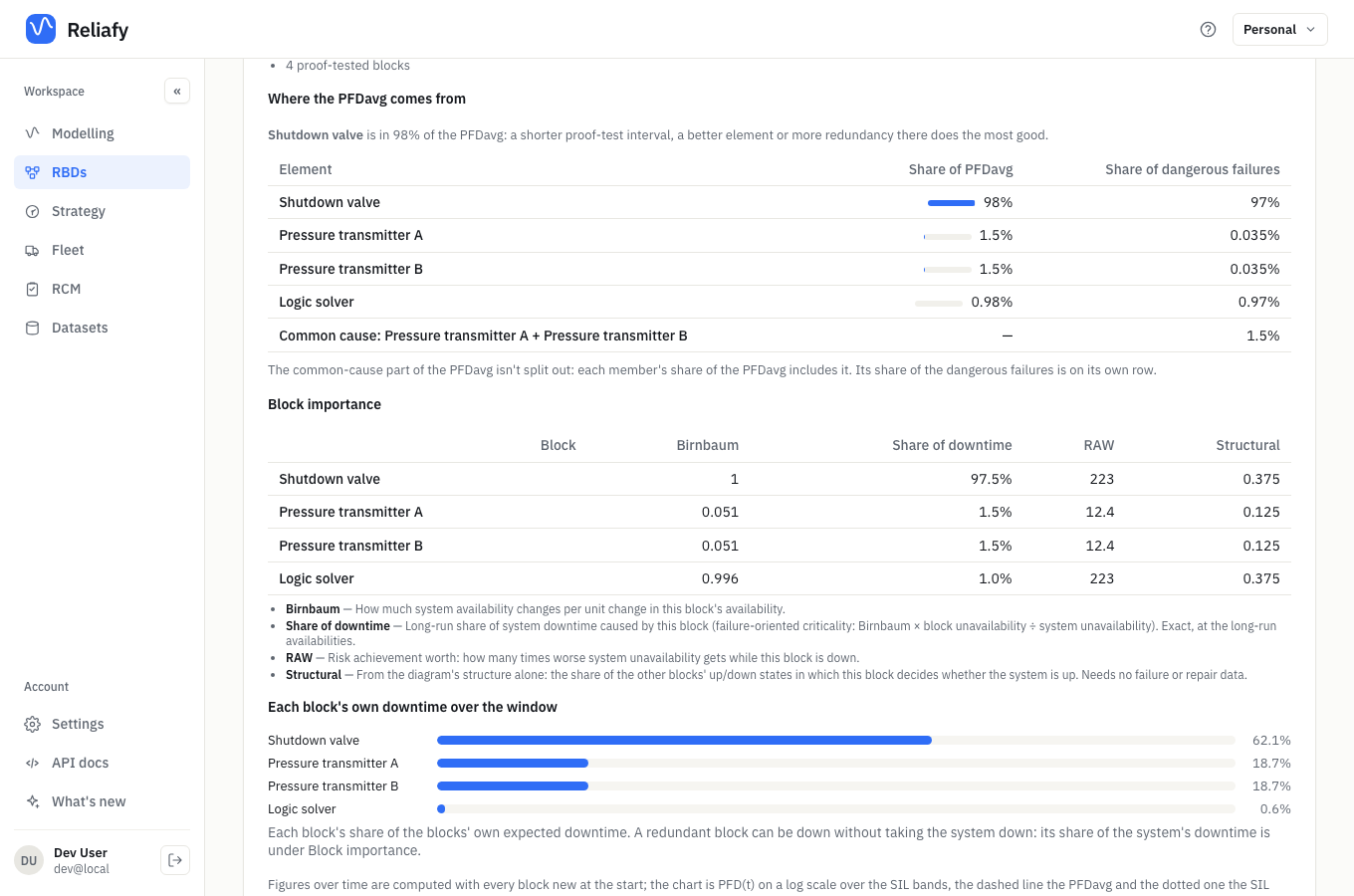Click the Share of PFDavg column header
Screen dimensions: 1354x896
coord(961,169)
